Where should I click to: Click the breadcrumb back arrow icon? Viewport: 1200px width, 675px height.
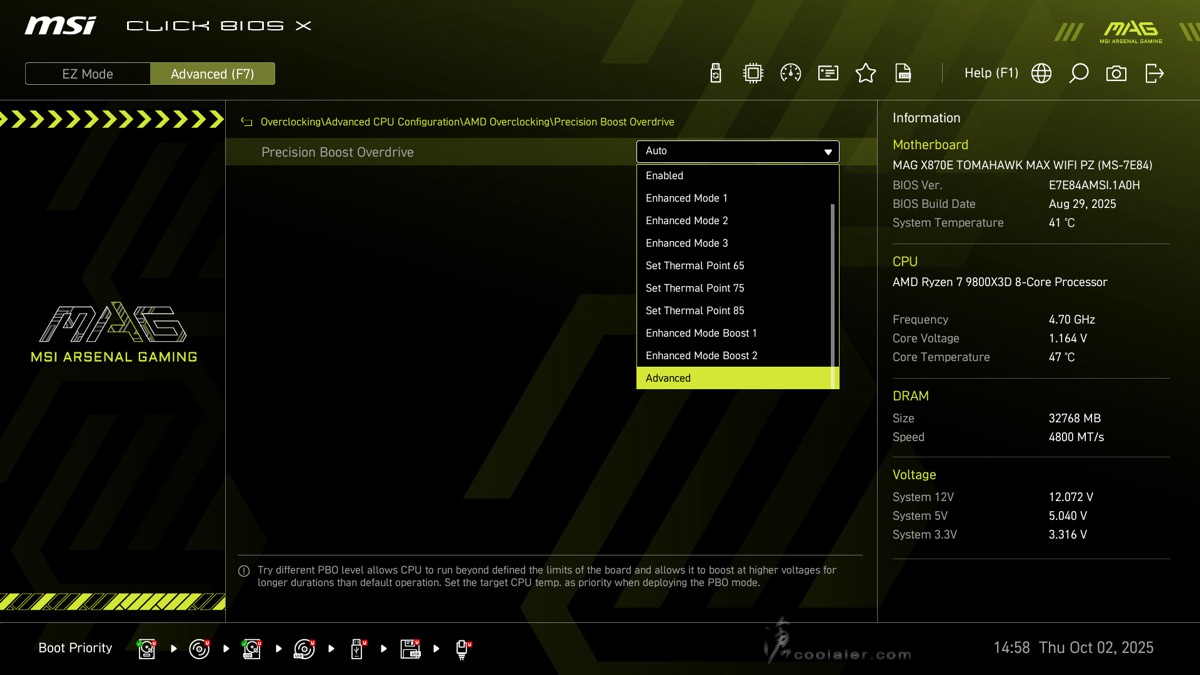246,122
